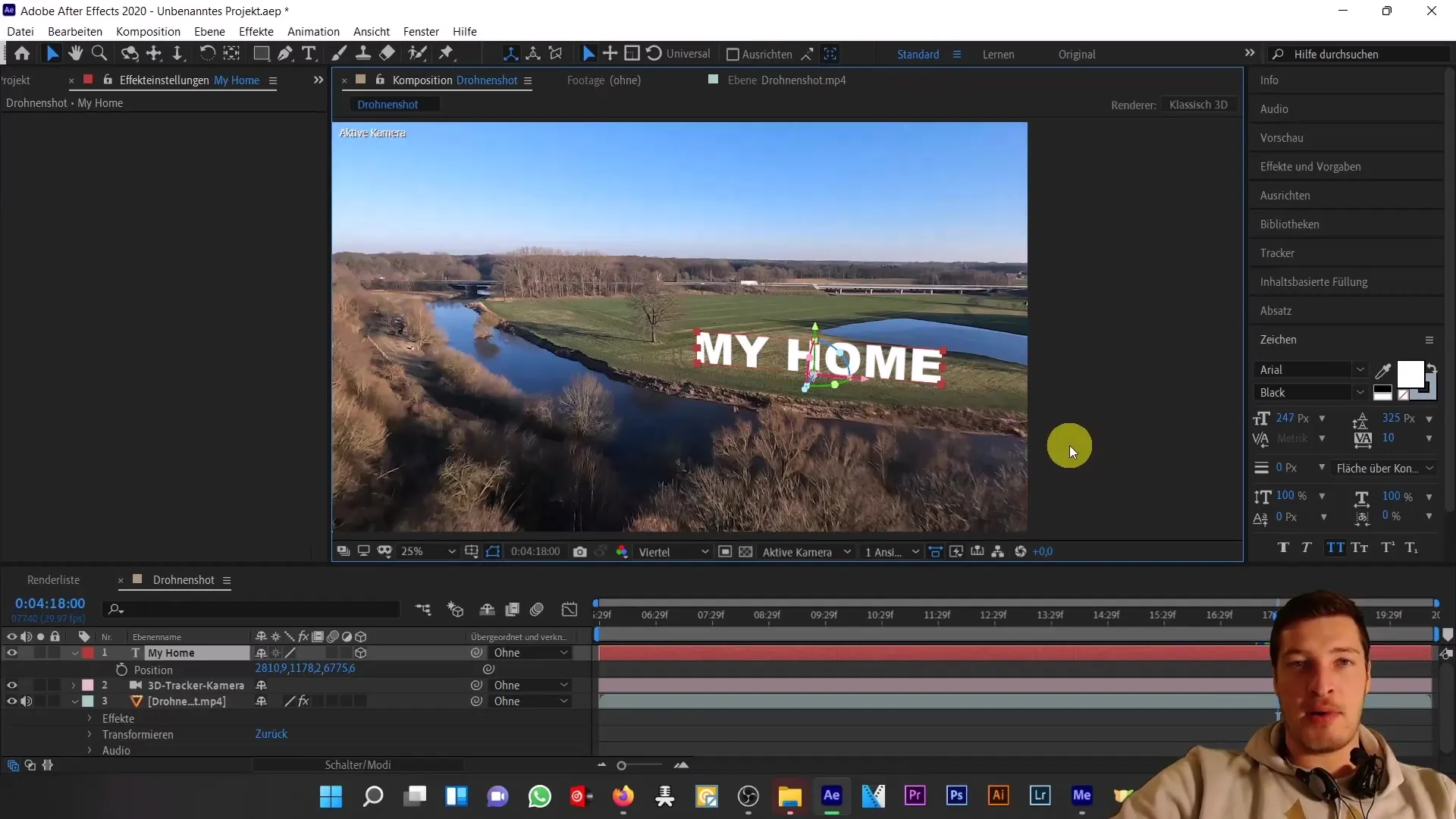Hide the My Home layer
The image size is (1456, 819).
(x=11, y=653)
